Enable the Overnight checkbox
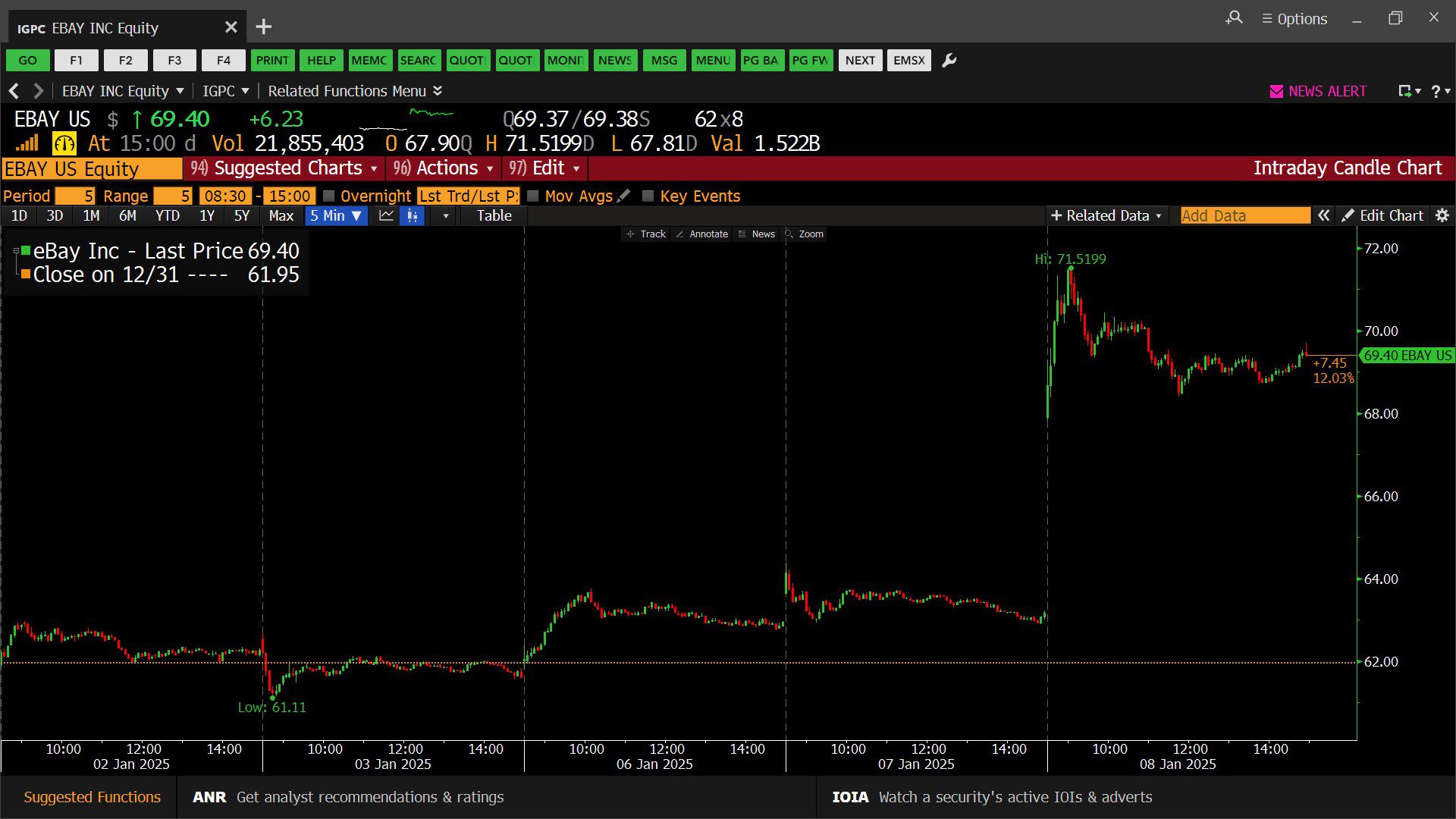This screenshot has width=1456, height=819. pyautogui.click(x=328, y=196)
